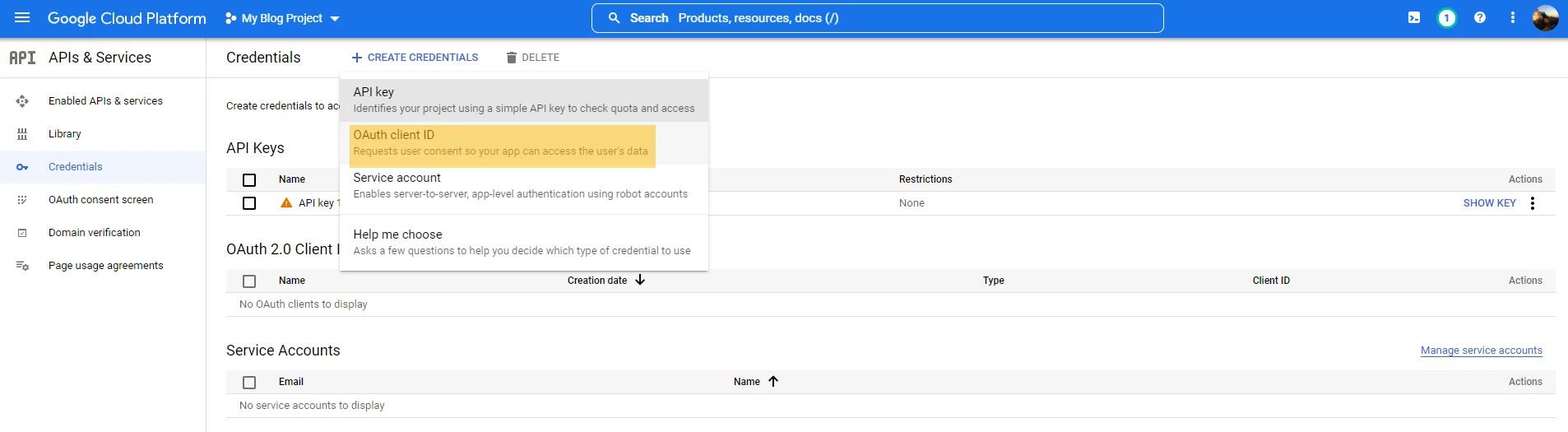Screen dimensions: 1568x432
Task: Open the Help question mark icon
Action: [1480, 18]
